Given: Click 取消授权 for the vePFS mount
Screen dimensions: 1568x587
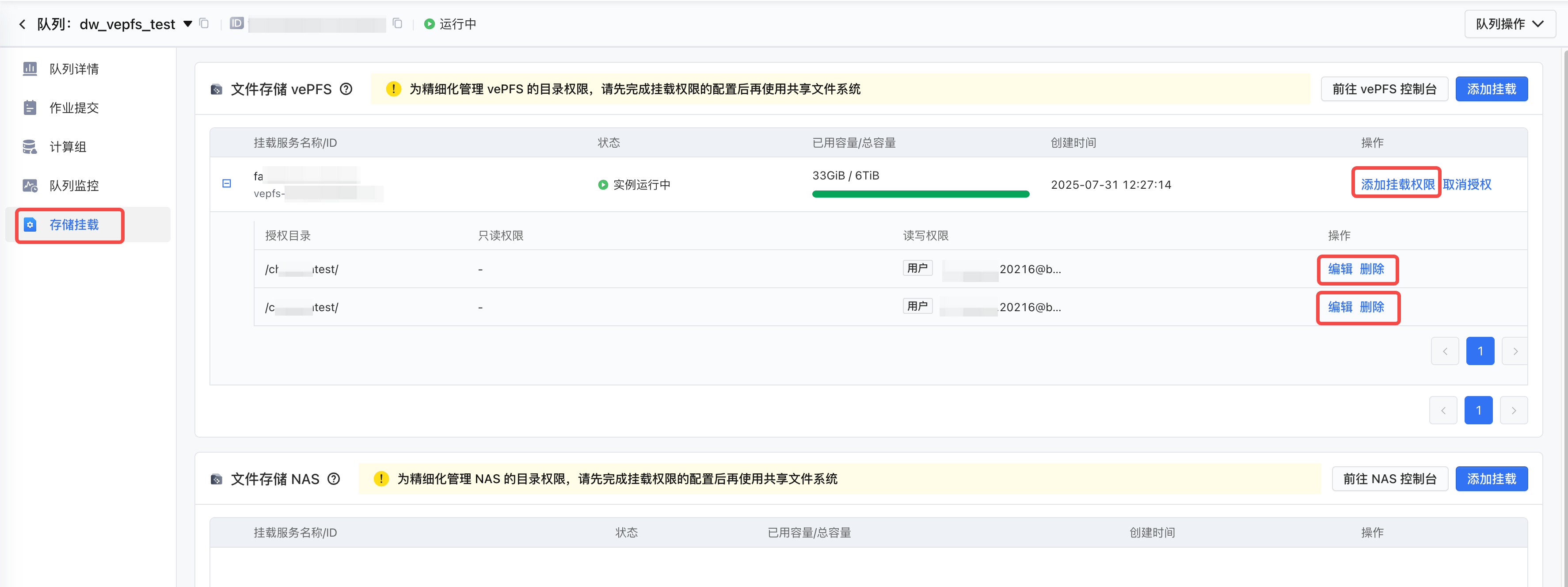Looking at the screenshot, I should (1467, 184).
